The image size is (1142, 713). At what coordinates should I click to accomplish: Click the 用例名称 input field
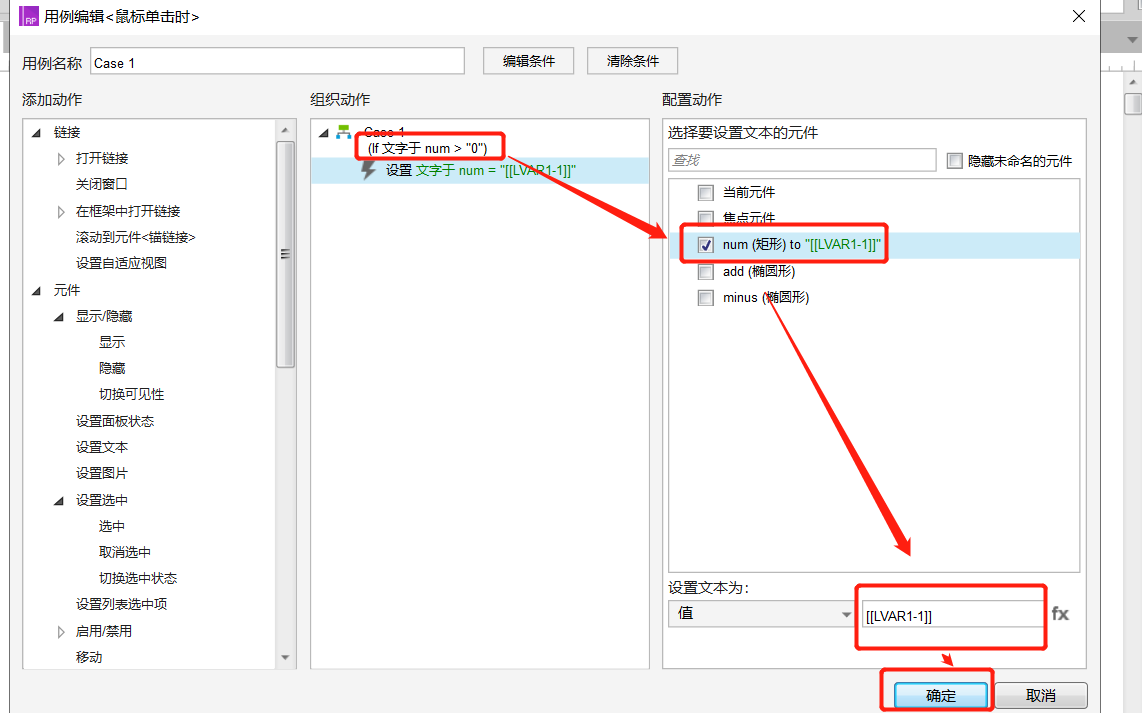coord(277,61)
